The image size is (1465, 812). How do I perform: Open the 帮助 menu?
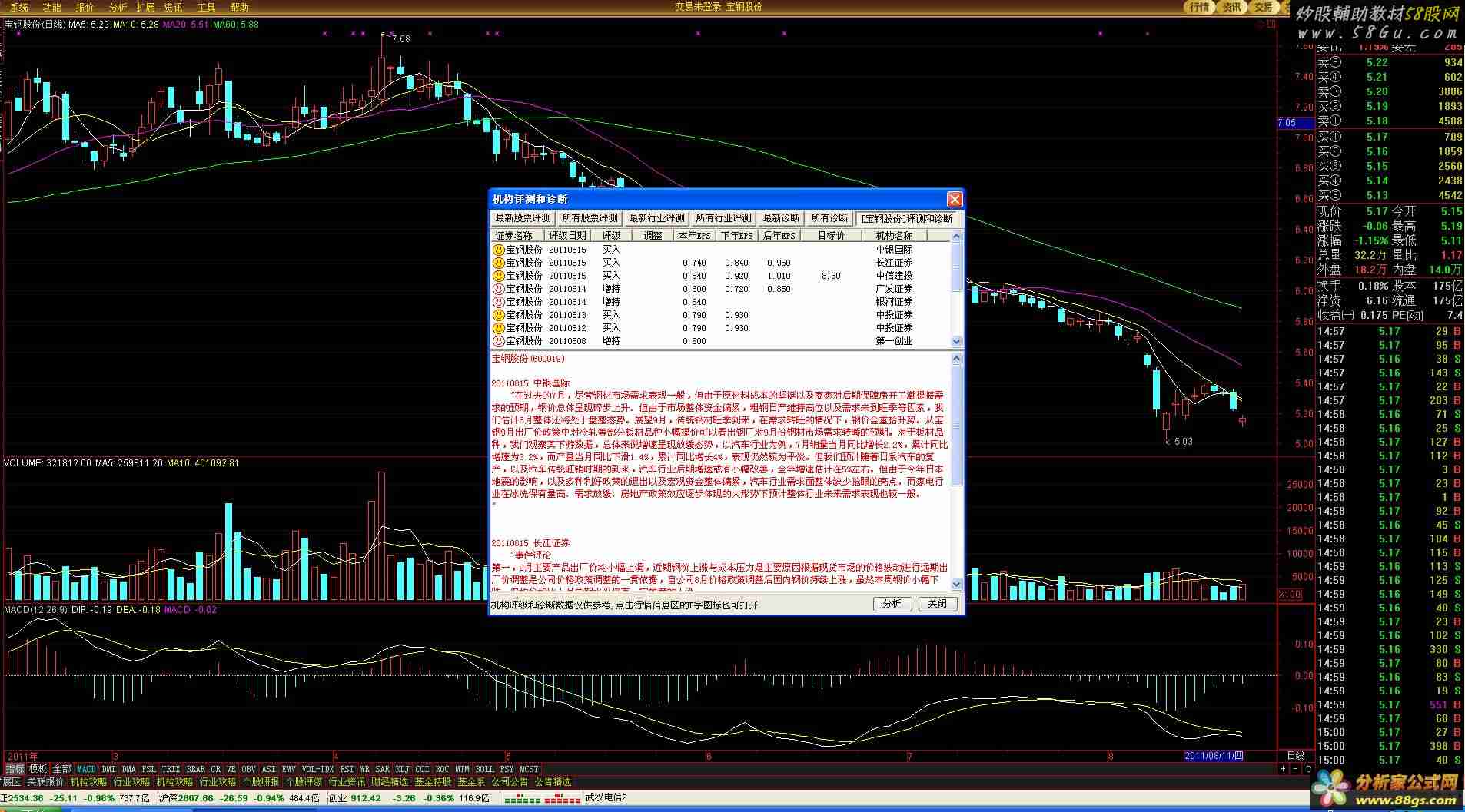coord(240,7)
